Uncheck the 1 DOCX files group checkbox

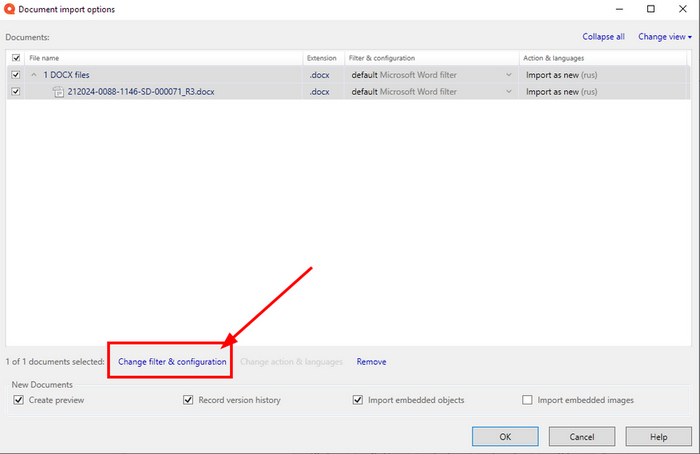pyautogui.click(x=16, y=75)
